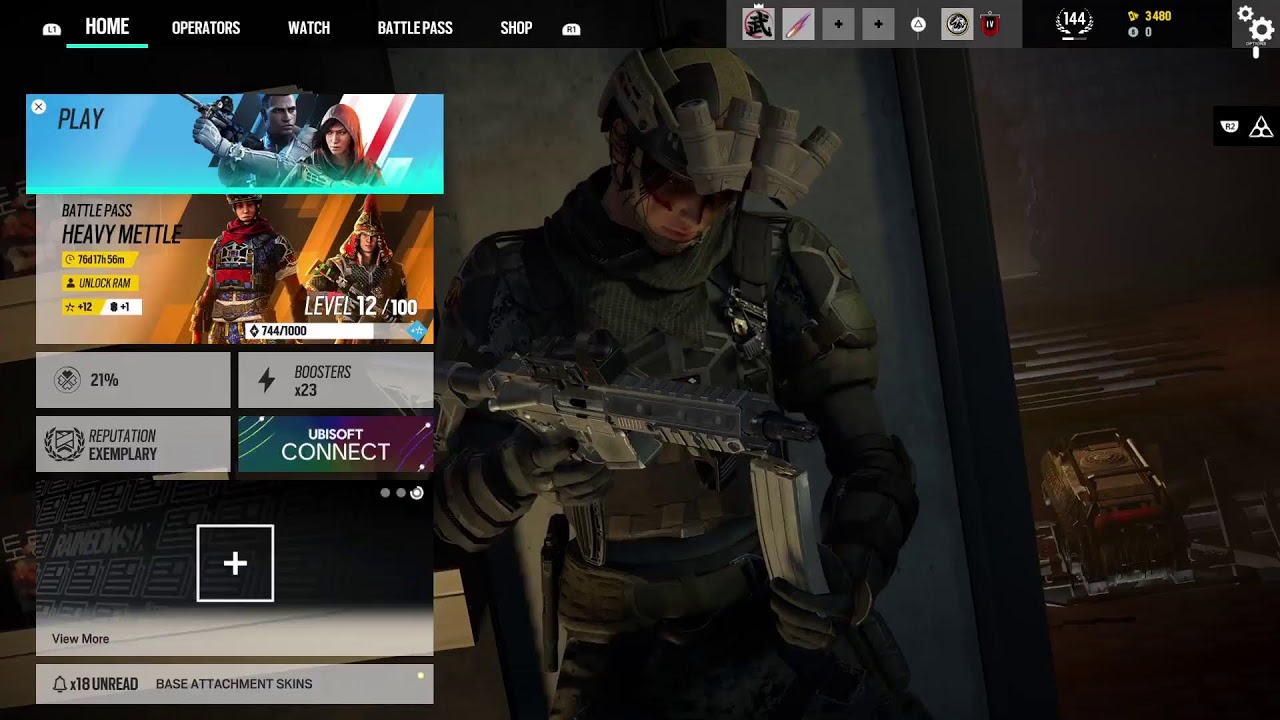
Task: Click the triangle squad prompt icon
Action: (x=918, y=24)
